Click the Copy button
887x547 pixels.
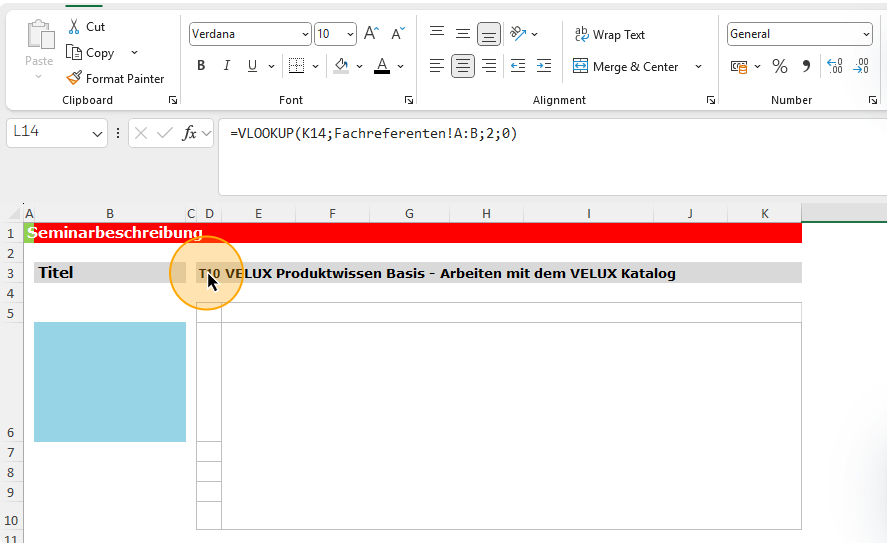point(91,53)
